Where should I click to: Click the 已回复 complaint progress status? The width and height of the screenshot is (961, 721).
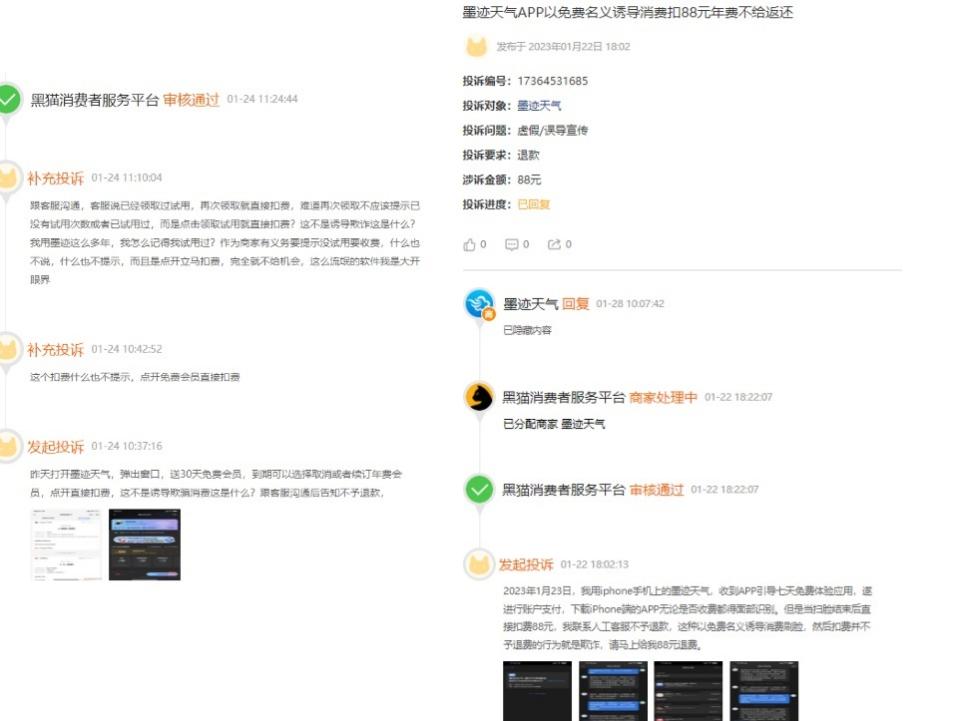(533, 204)
